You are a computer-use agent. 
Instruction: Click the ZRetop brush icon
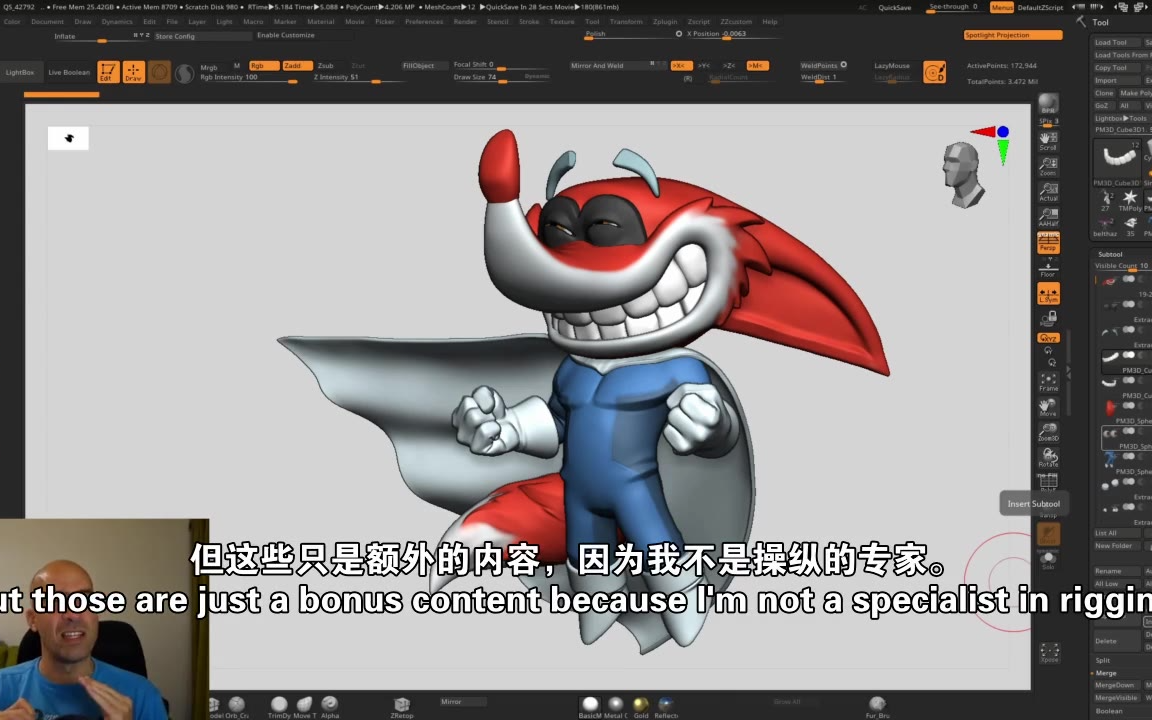pos(401,706)
